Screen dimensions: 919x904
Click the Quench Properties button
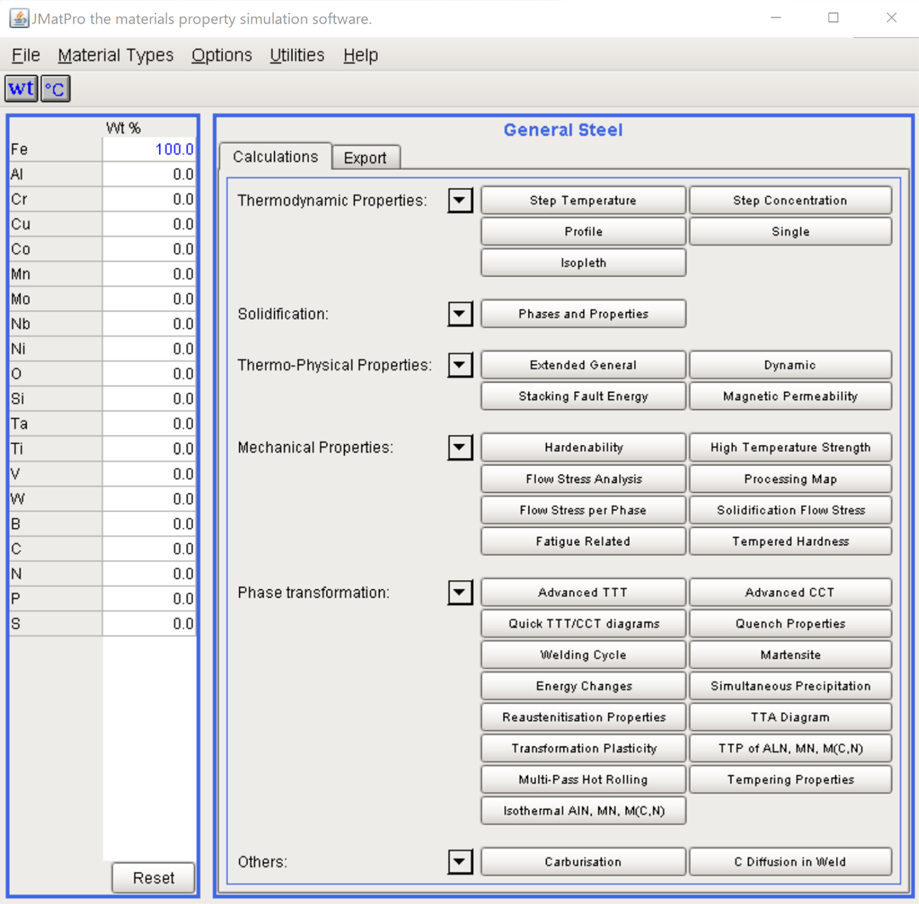click(790, 624)
